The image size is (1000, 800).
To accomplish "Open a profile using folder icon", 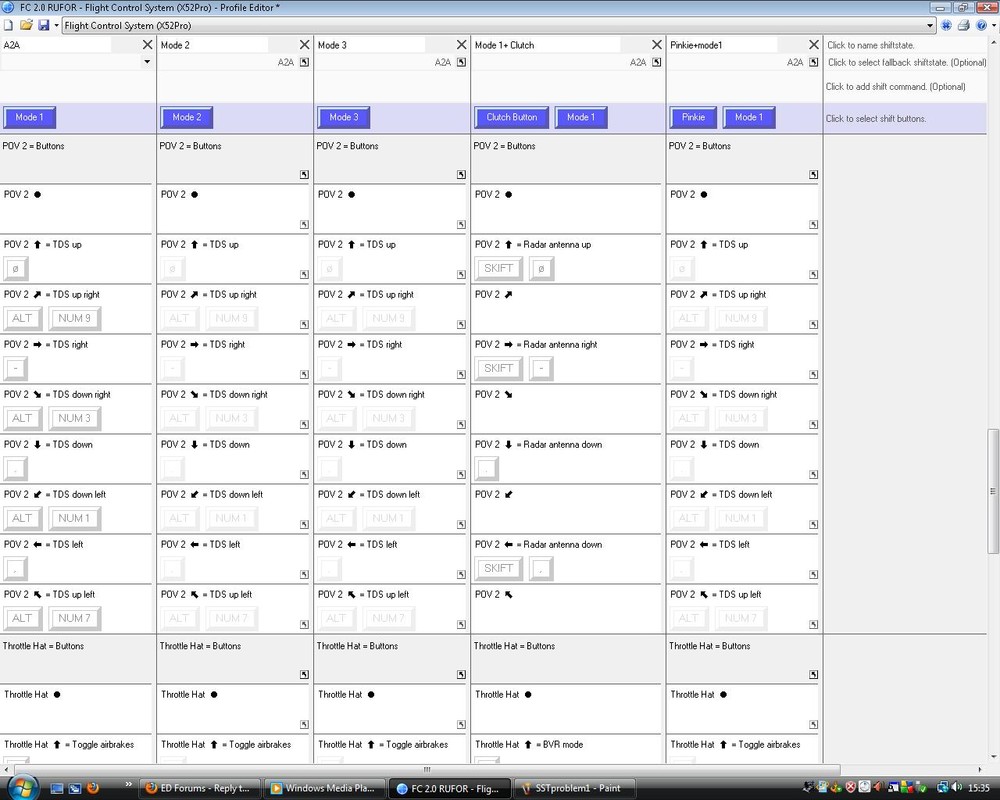I will (x=26, y=26).
